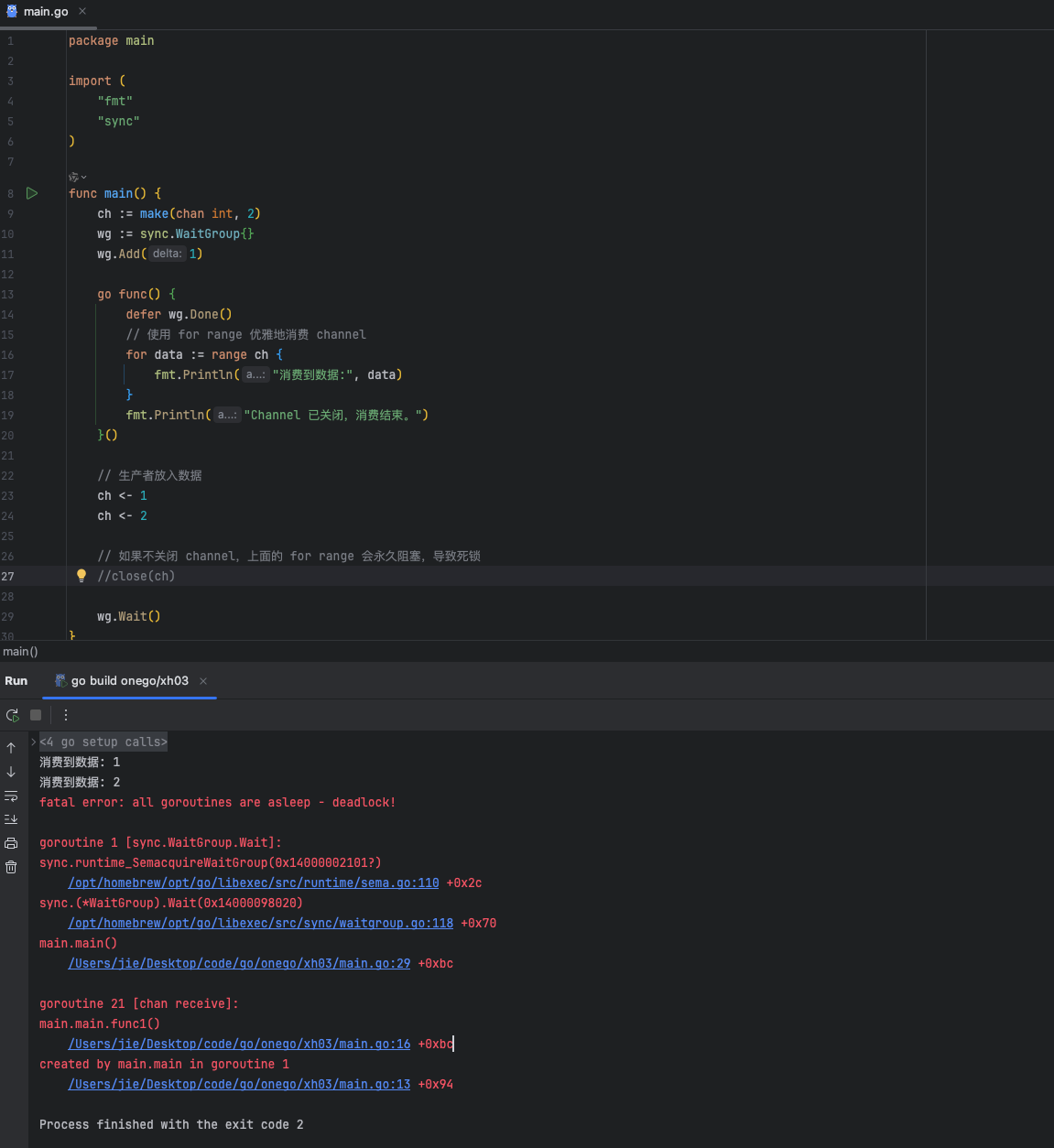Expand the author inlay hint above func main

[x=78, y=177]
